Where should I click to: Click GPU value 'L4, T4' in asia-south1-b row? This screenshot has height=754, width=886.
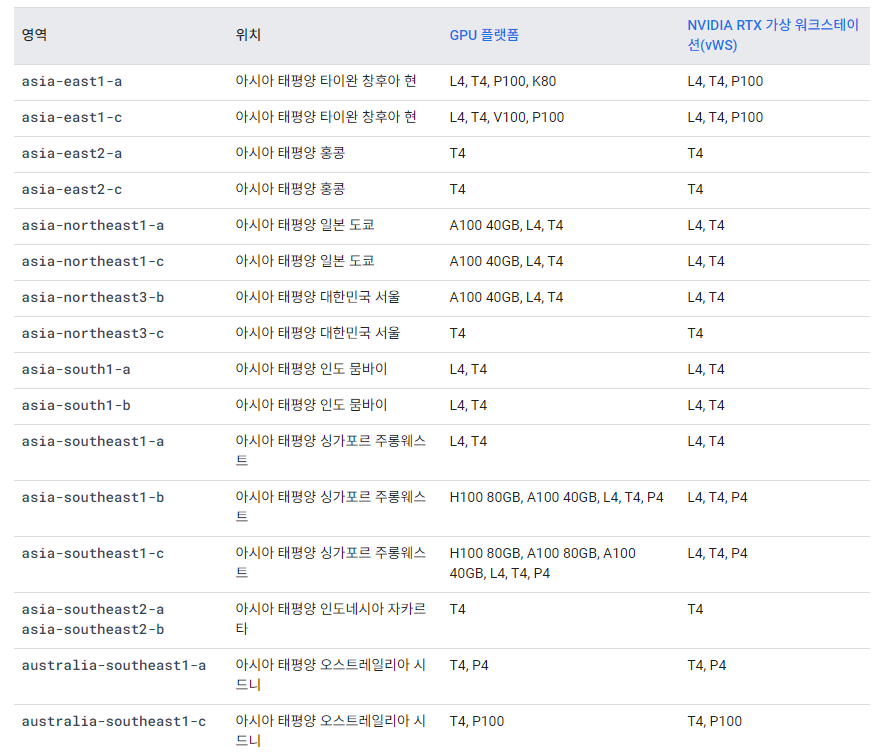(468, 405)
